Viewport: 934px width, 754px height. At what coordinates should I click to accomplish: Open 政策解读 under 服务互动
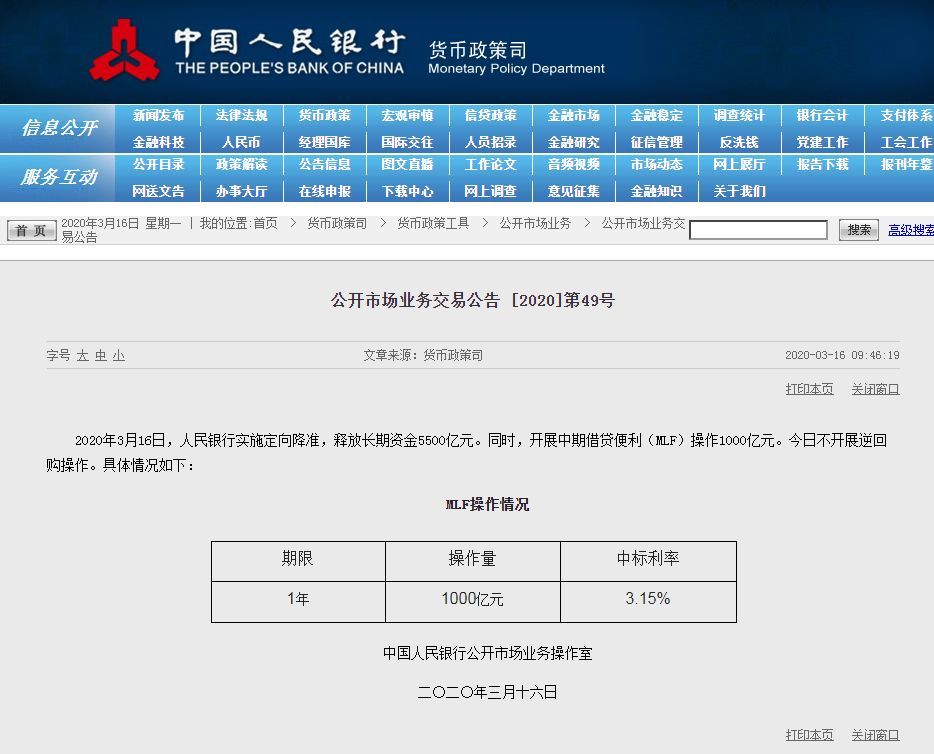[241, 164]
